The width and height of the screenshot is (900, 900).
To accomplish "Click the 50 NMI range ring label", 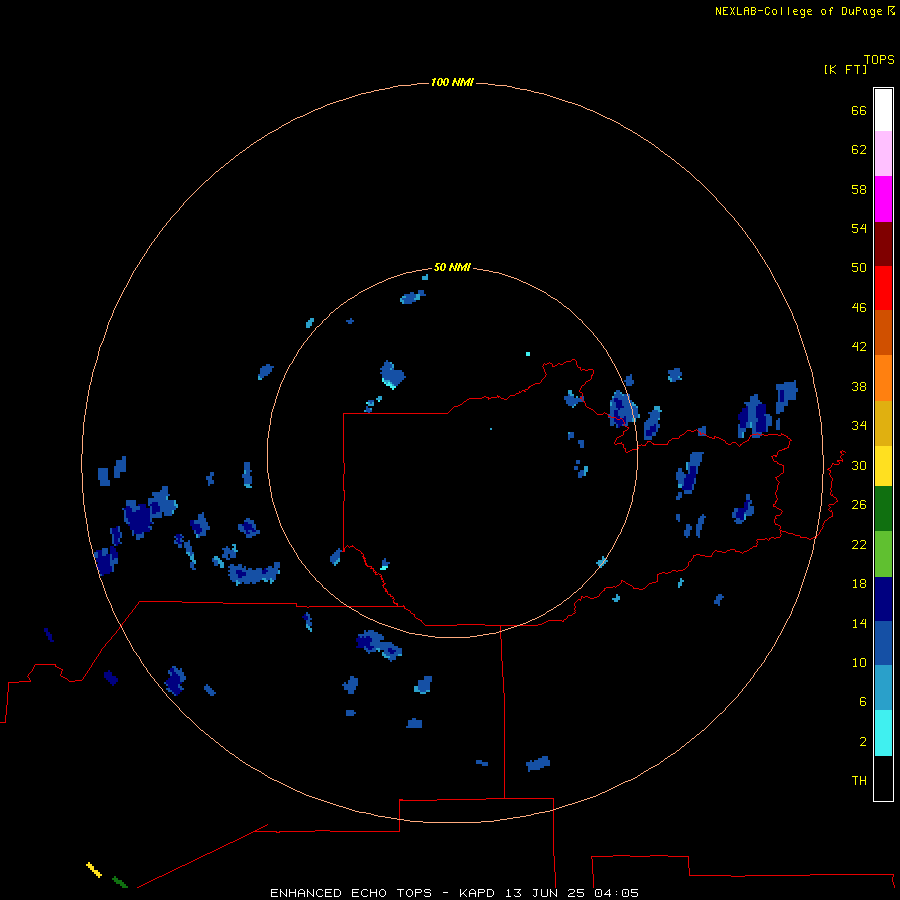I will [x=452, y=267].
